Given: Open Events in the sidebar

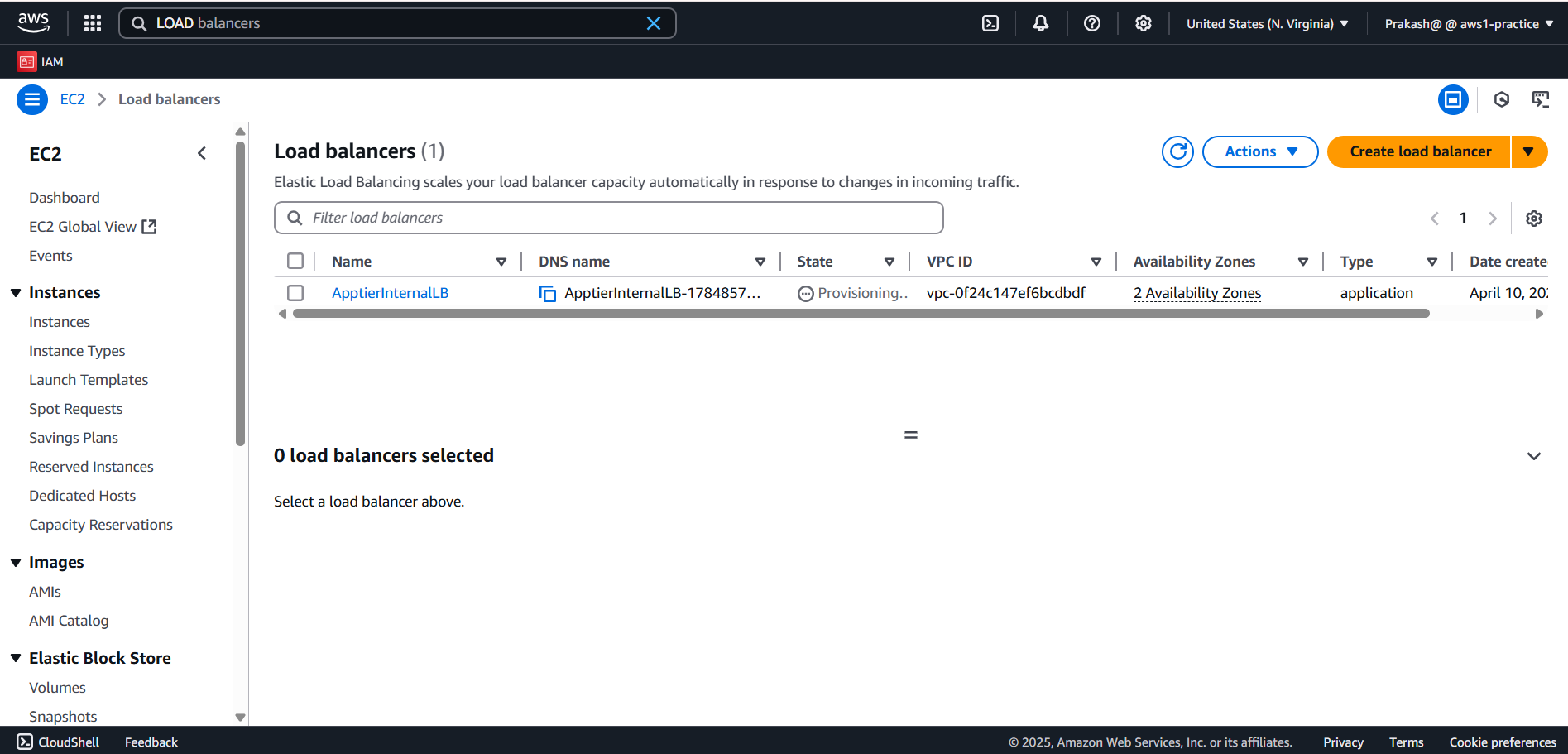Looking at the screenshot, I should point(50,256).
